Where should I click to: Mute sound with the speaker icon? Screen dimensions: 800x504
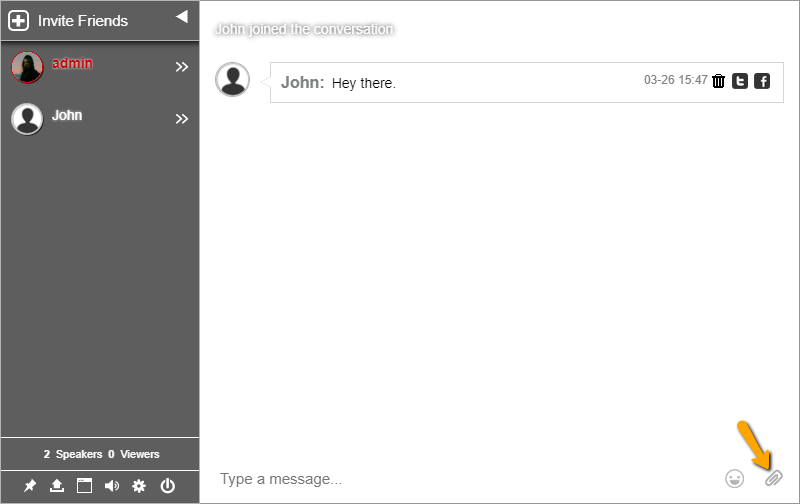coord(111,486)
